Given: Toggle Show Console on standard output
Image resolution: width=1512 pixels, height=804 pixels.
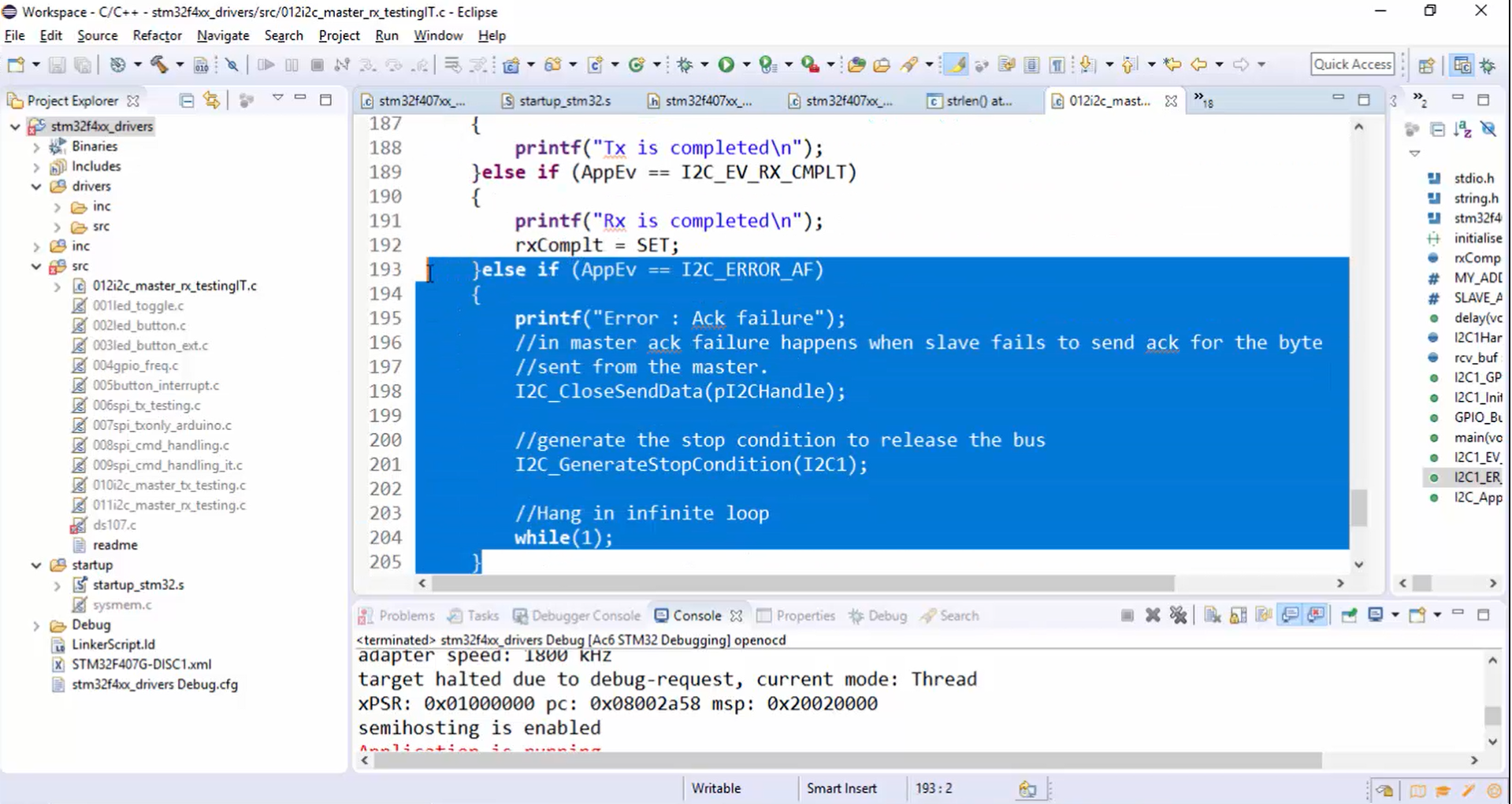Looking at the screenshot, I should pos(1290,615).
